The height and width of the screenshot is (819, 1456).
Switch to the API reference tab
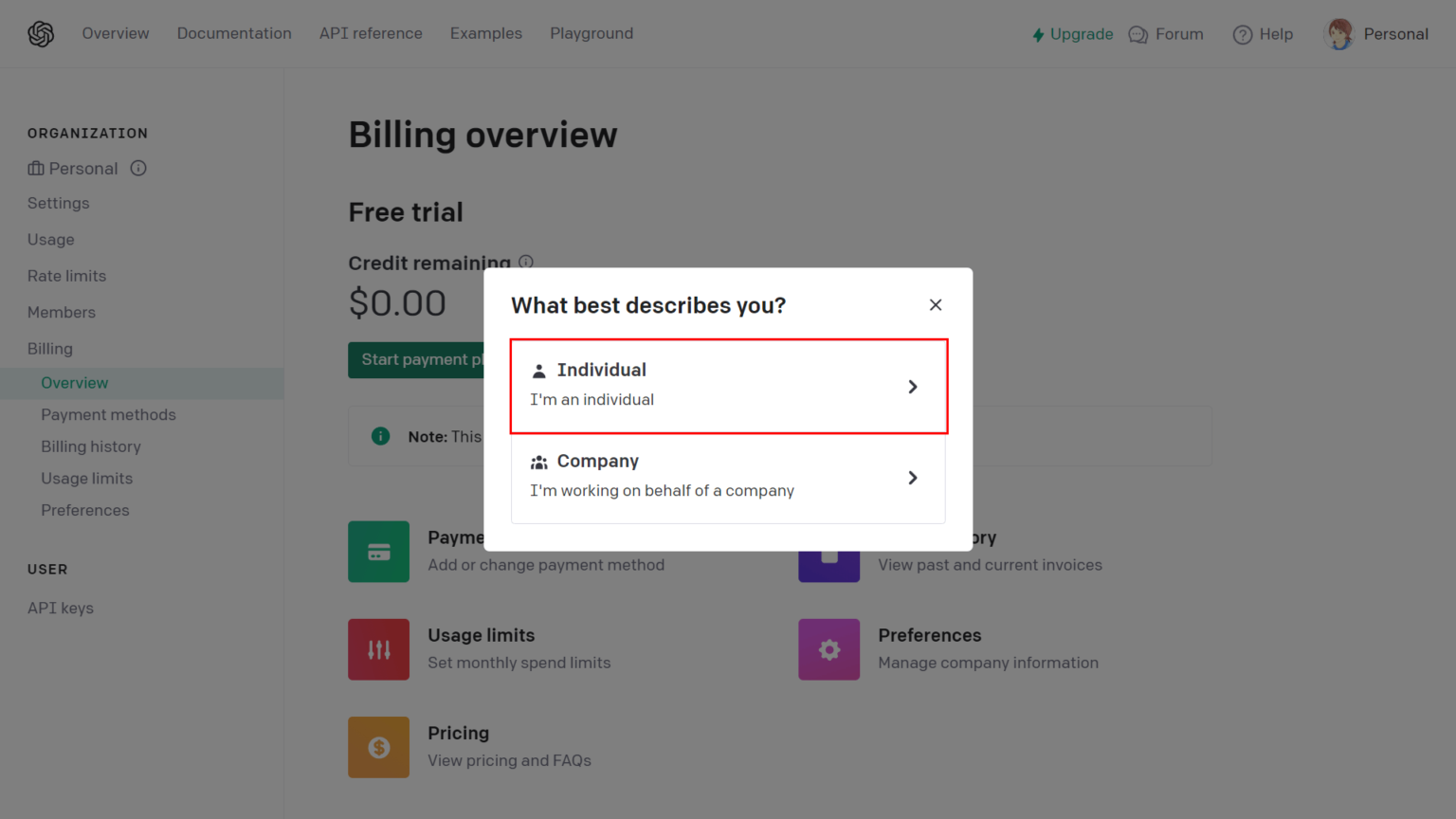point(371,33)
